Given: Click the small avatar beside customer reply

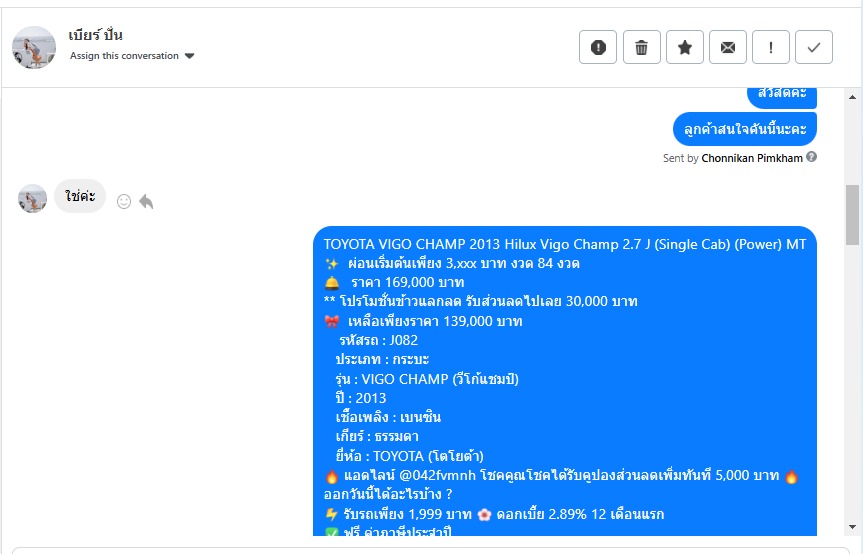Looking at the screenshot, I should [x=33, y=198].
